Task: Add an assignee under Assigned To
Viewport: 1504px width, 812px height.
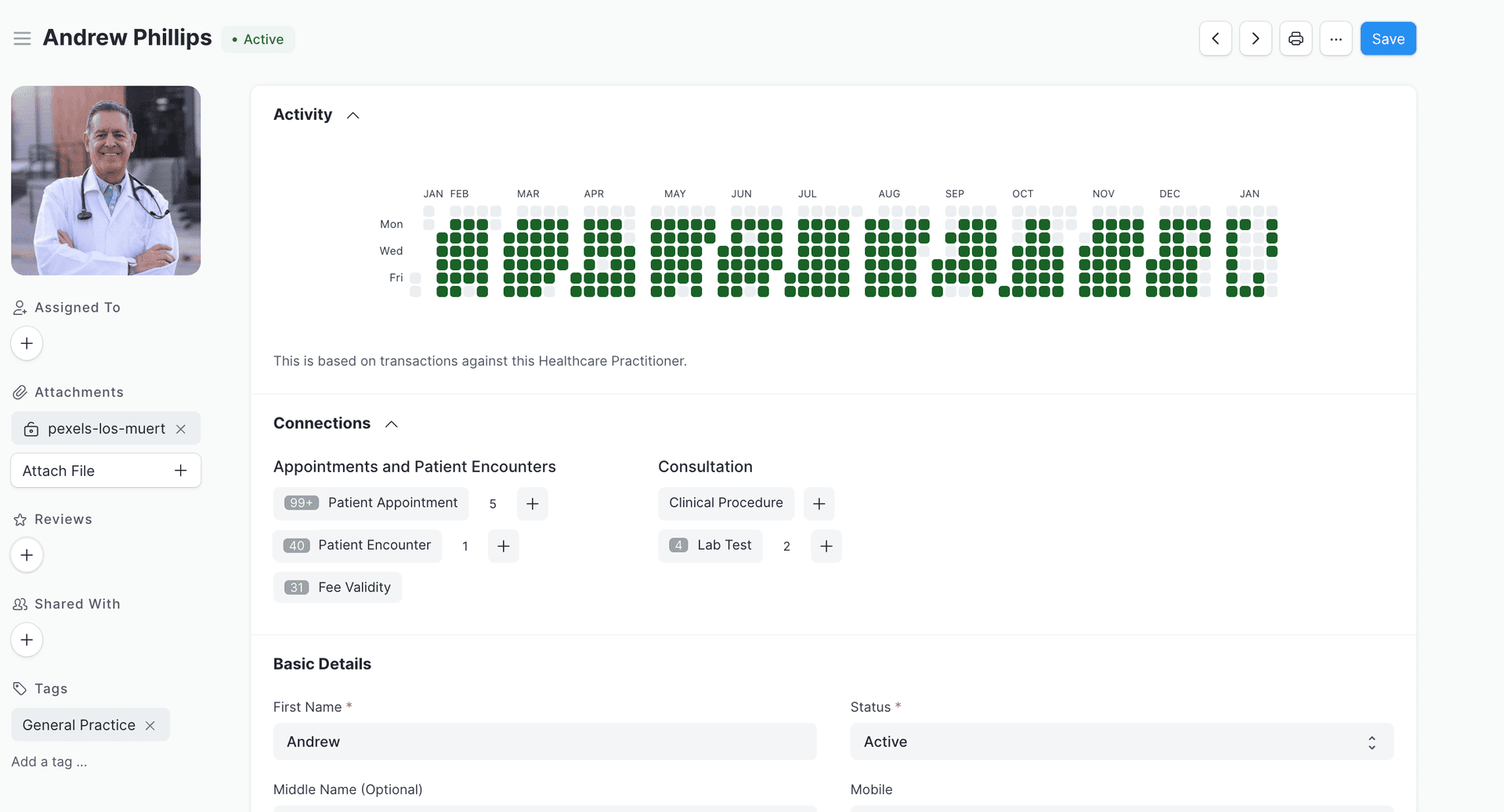Action: (27, 344)
